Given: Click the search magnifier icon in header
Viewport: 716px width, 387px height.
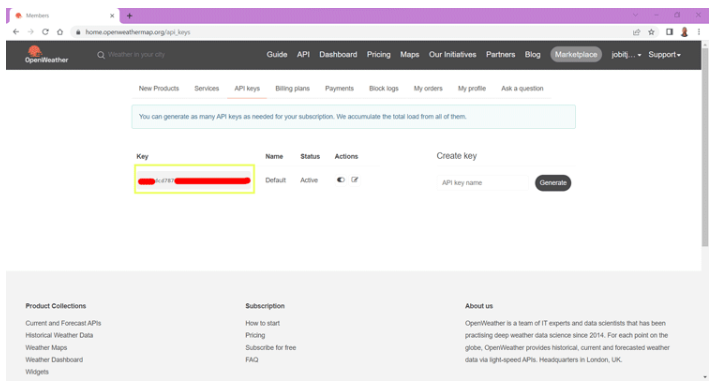Looking at the screenshot, I should point(101,55).
